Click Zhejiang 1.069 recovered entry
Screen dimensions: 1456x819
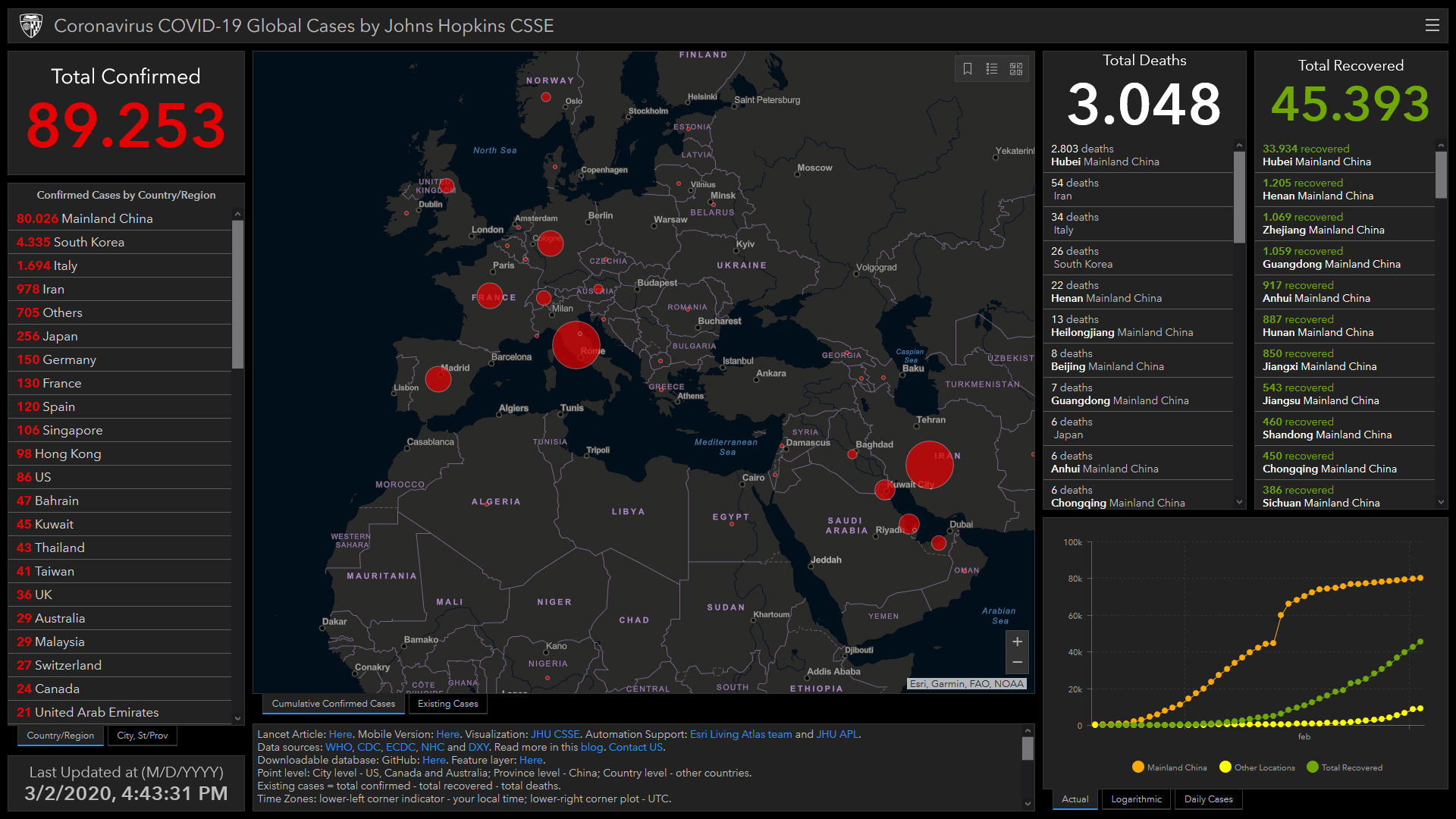[x=1345, y=224]
